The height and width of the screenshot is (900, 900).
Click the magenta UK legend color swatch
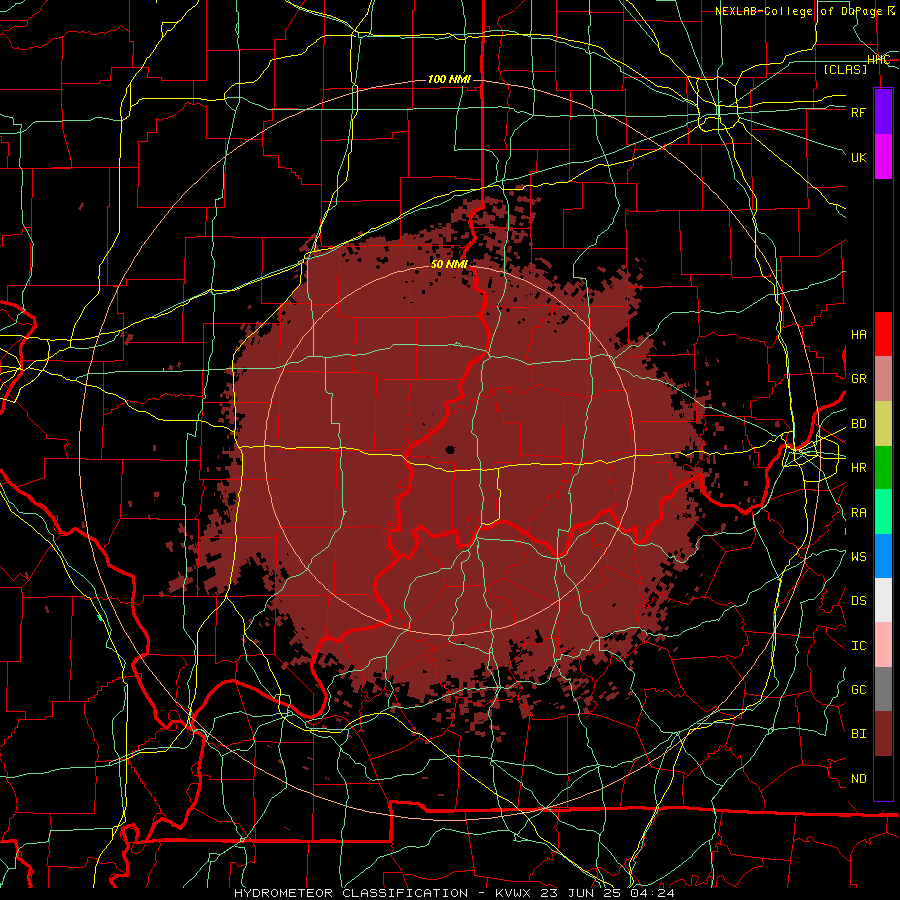click(883, 157)
